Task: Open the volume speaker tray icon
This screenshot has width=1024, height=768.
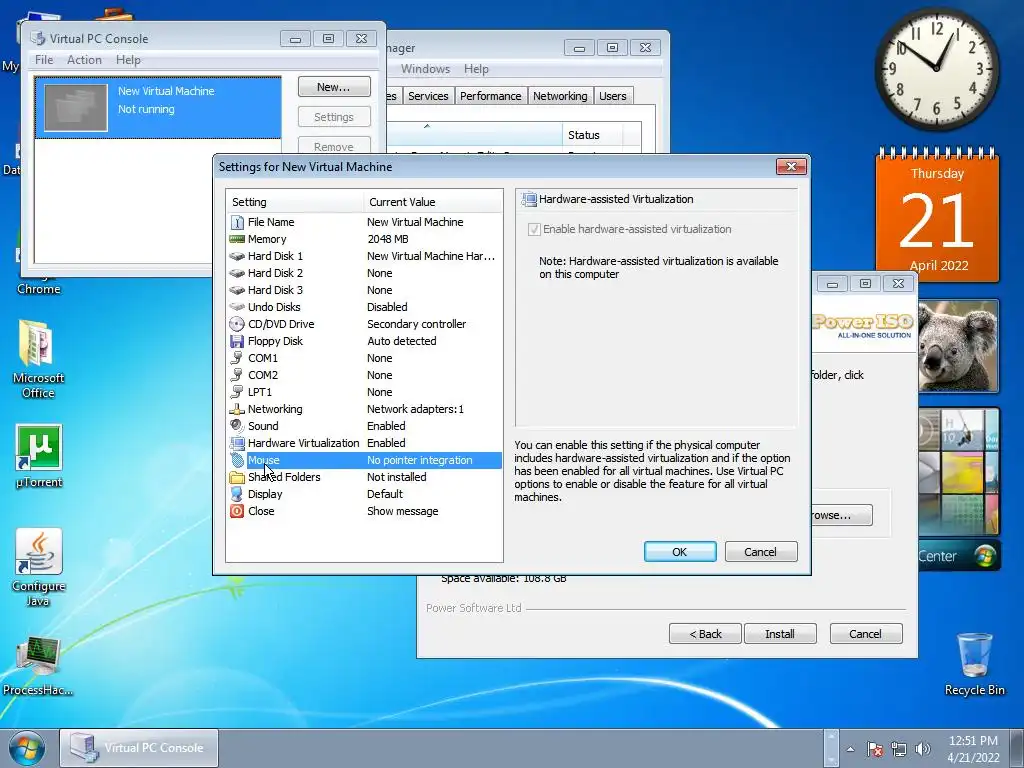Action: click(923, 749)
